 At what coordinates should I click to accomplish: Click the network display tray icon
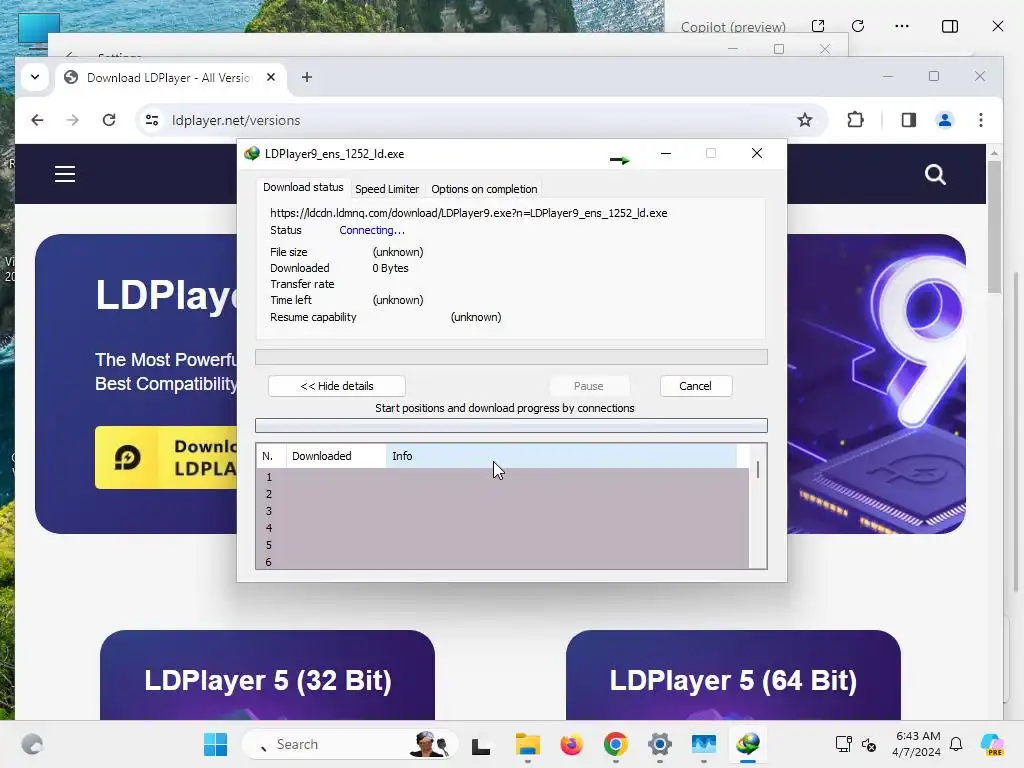(x=844, y=744)
